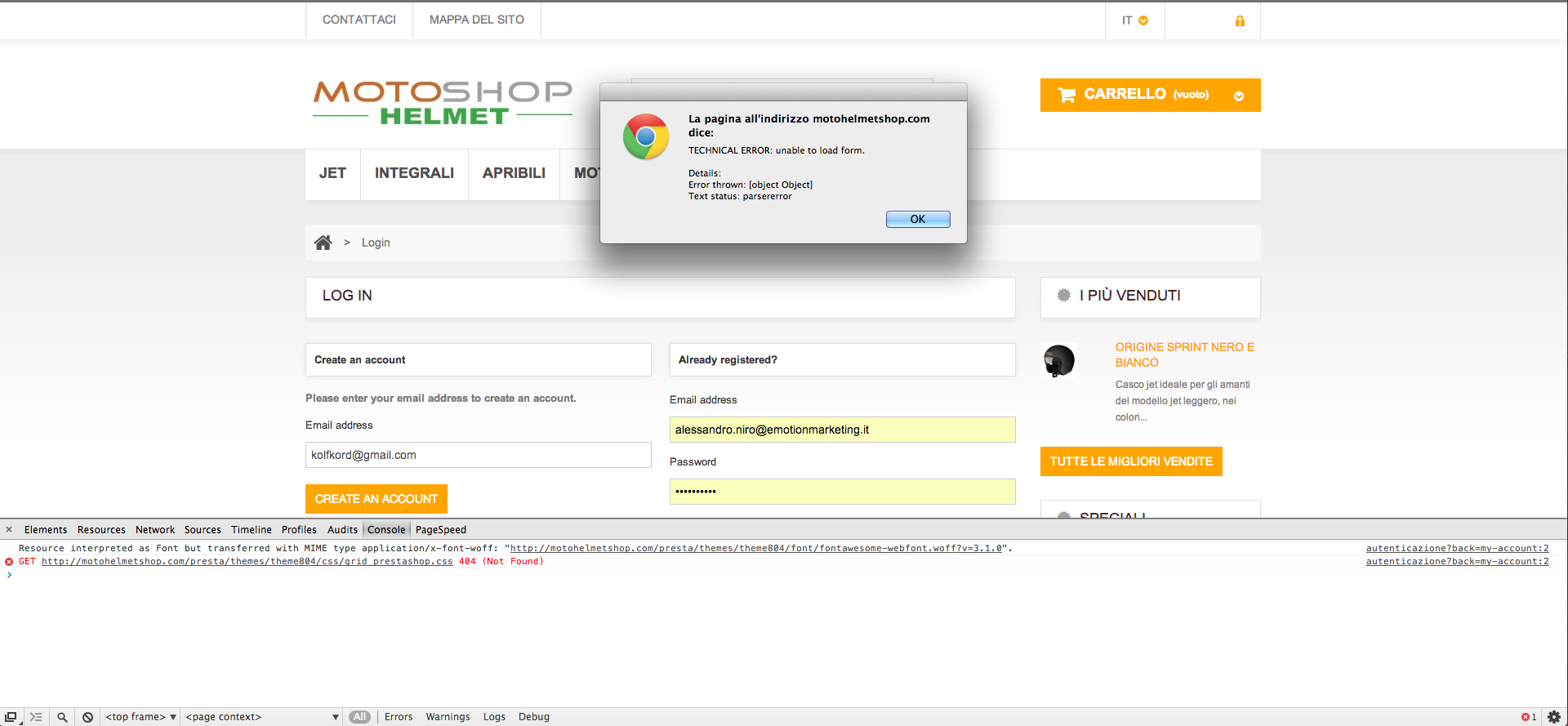Click the DevTools search magnifier icon
Image resolution: width=1568 pixels, height=726 pixels.
coord(62,717)
